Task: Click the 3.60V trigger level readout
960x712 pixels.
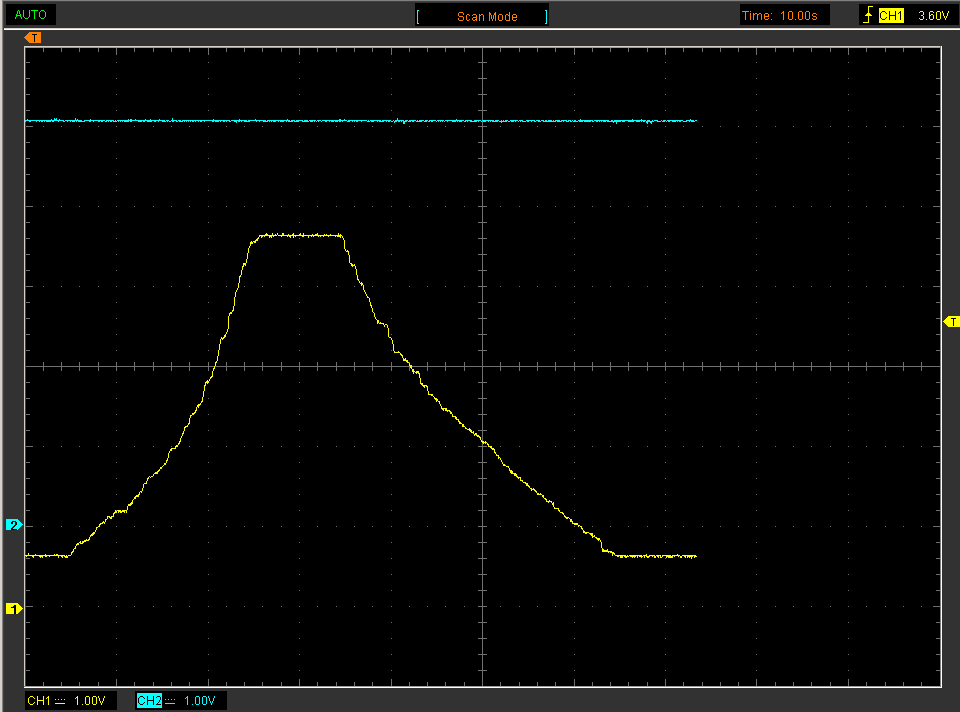Action: (x=933, y=16)
